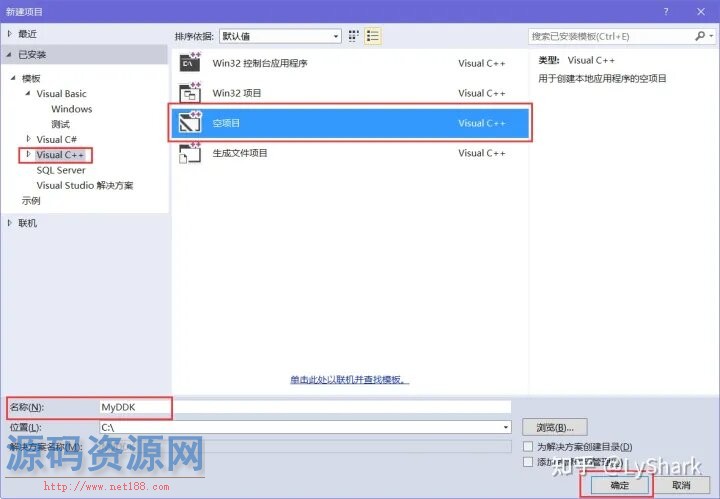Collapse the 模板 tree node
Viewport: 720px width, 499px height.
[x=13, y=78]
